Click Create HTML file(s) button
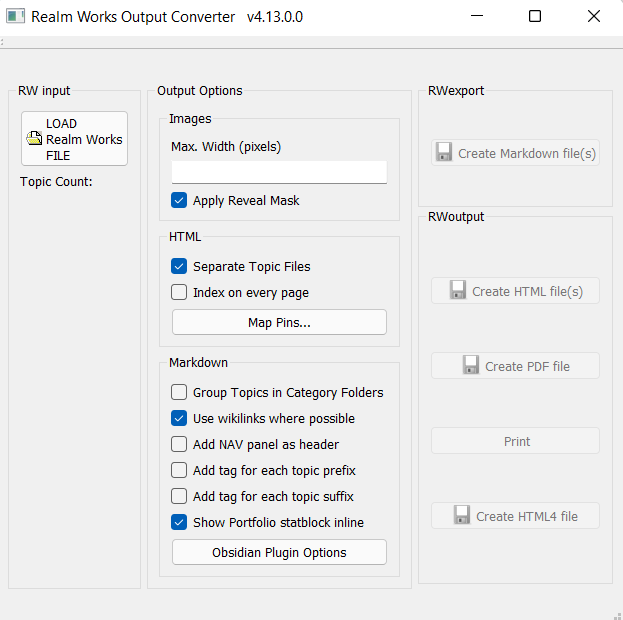This screenshot has height=620, width=623. [x=515, y=291]
